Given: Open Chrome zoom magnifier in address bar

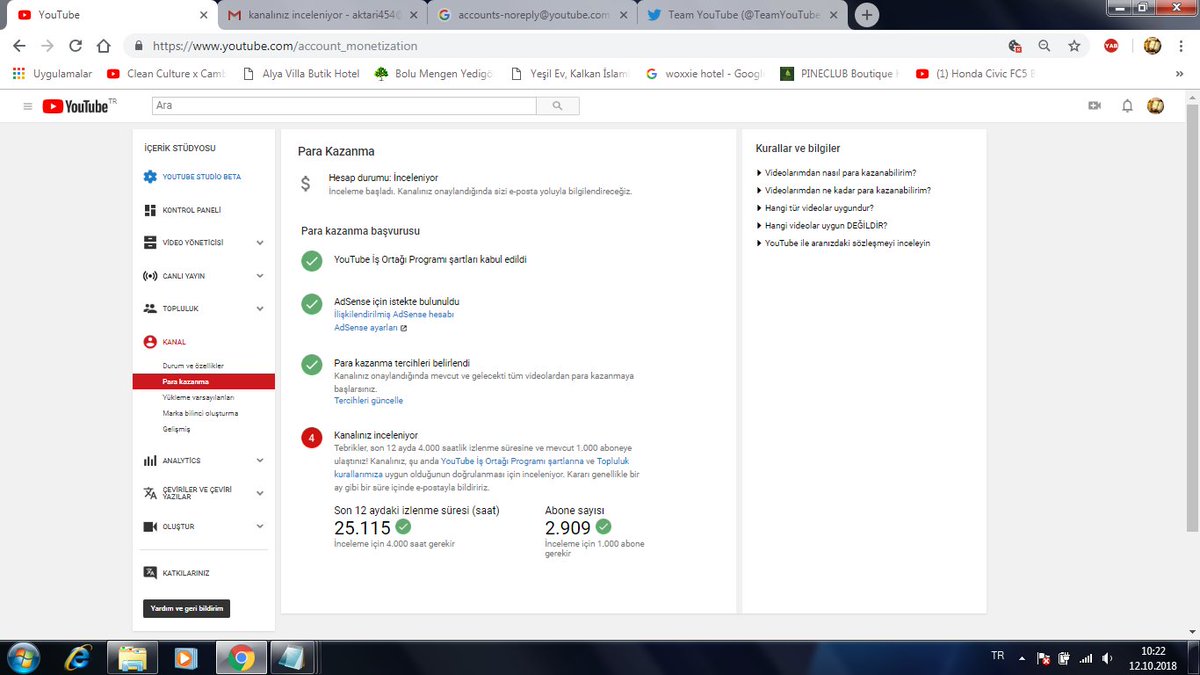Looking at the screenshot, I should point(1044,46).
